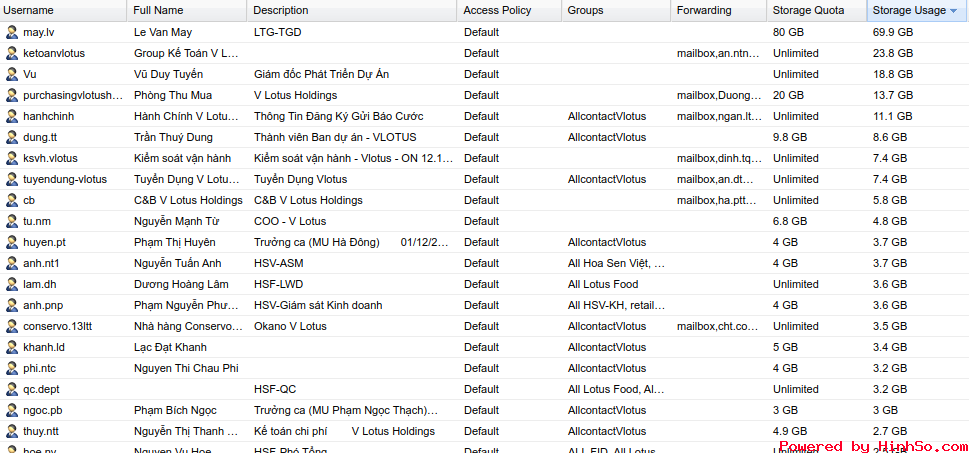Viewport: 969px width, 453px height.
Task: Select the mailbox,ha.ptt… forwarding cell
Action: click(718, 200)
